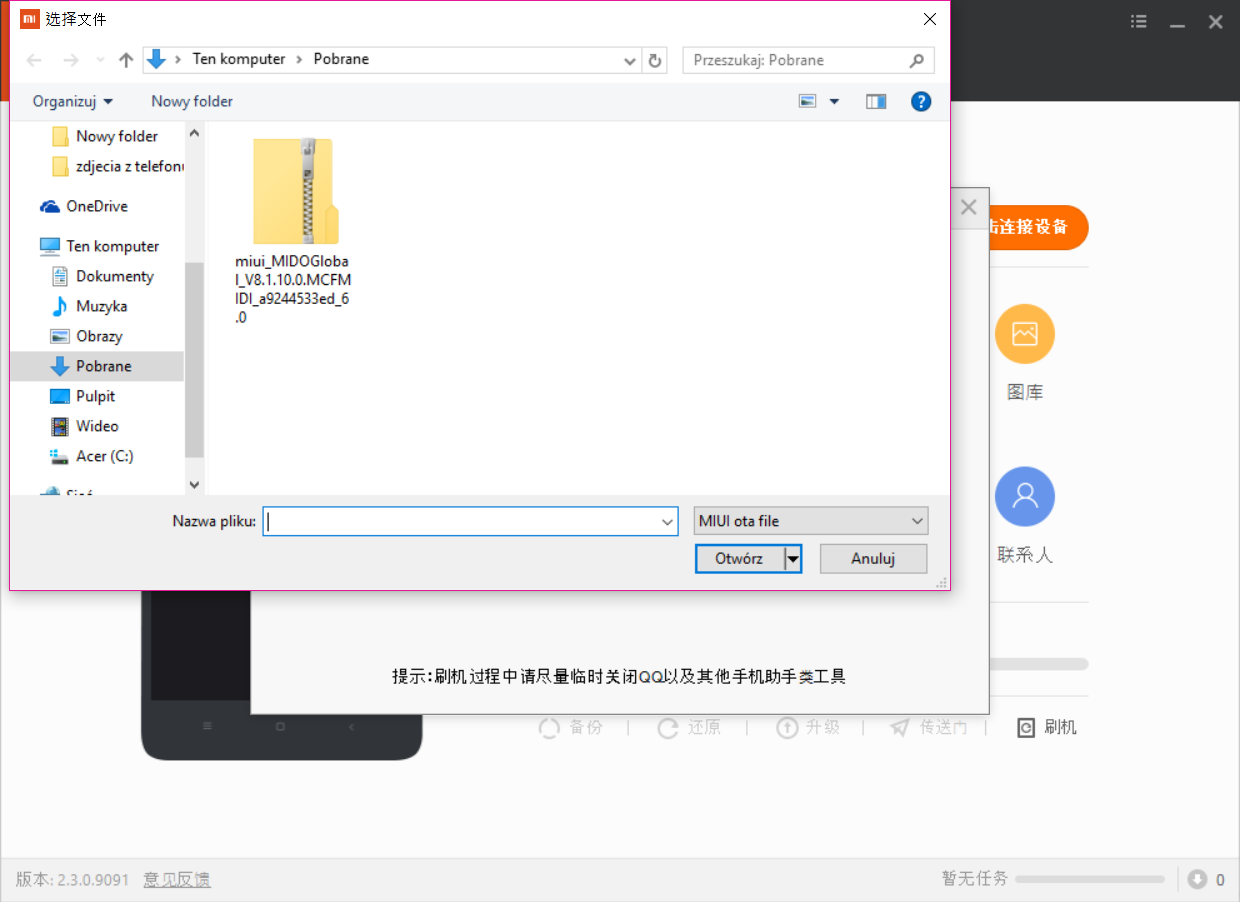
Task: Click the gallery (图库) icon
Action: (1024, 334)
